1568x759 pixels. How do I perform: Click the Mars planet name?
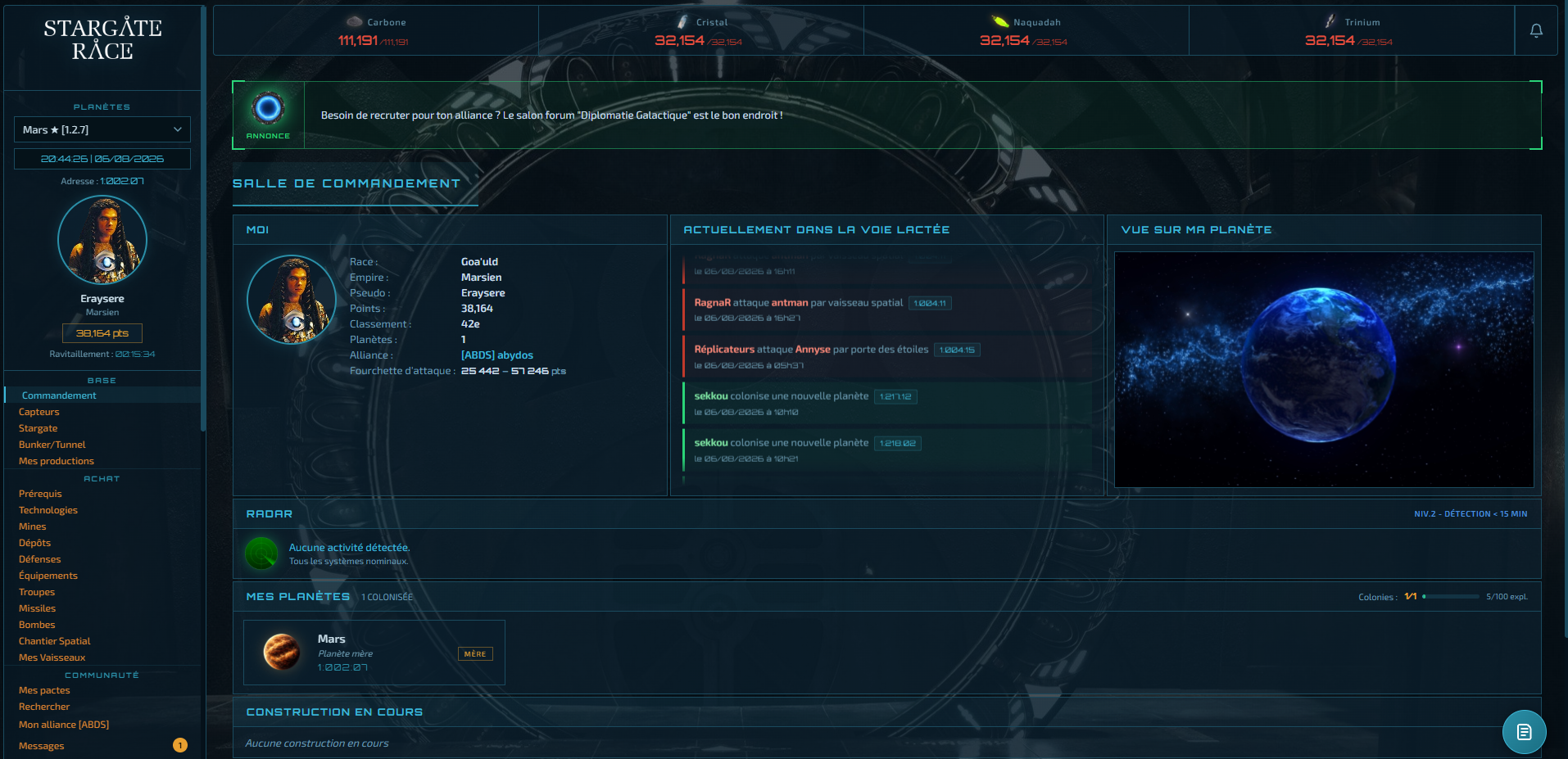click(x=332, y=639)
